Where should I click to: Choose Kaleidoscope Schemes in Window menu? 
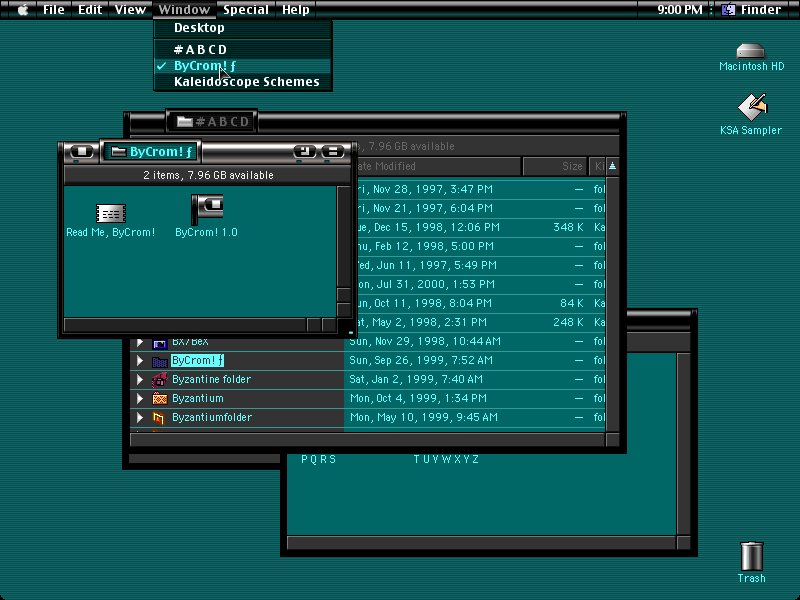(243, 82)
